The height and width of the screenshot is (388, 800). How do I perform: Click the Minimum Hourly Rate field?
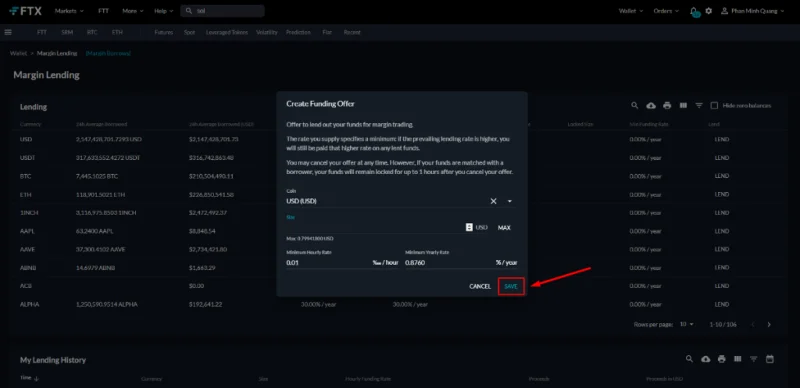(328, 262)
